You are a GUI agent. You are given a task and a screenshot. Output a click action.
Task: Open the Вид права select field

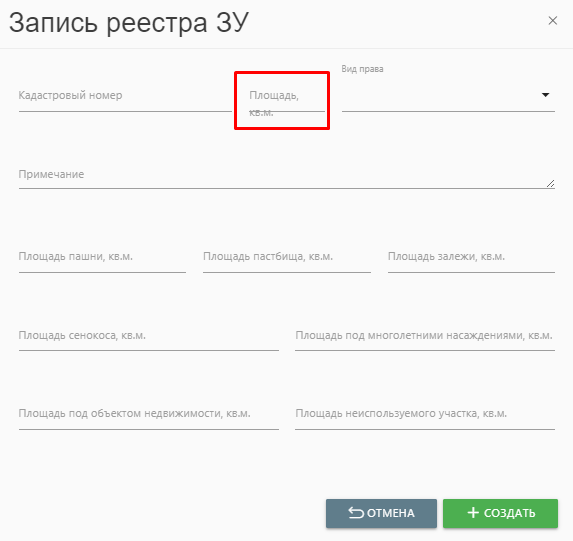pyautogui.click(x=448, y=95)
